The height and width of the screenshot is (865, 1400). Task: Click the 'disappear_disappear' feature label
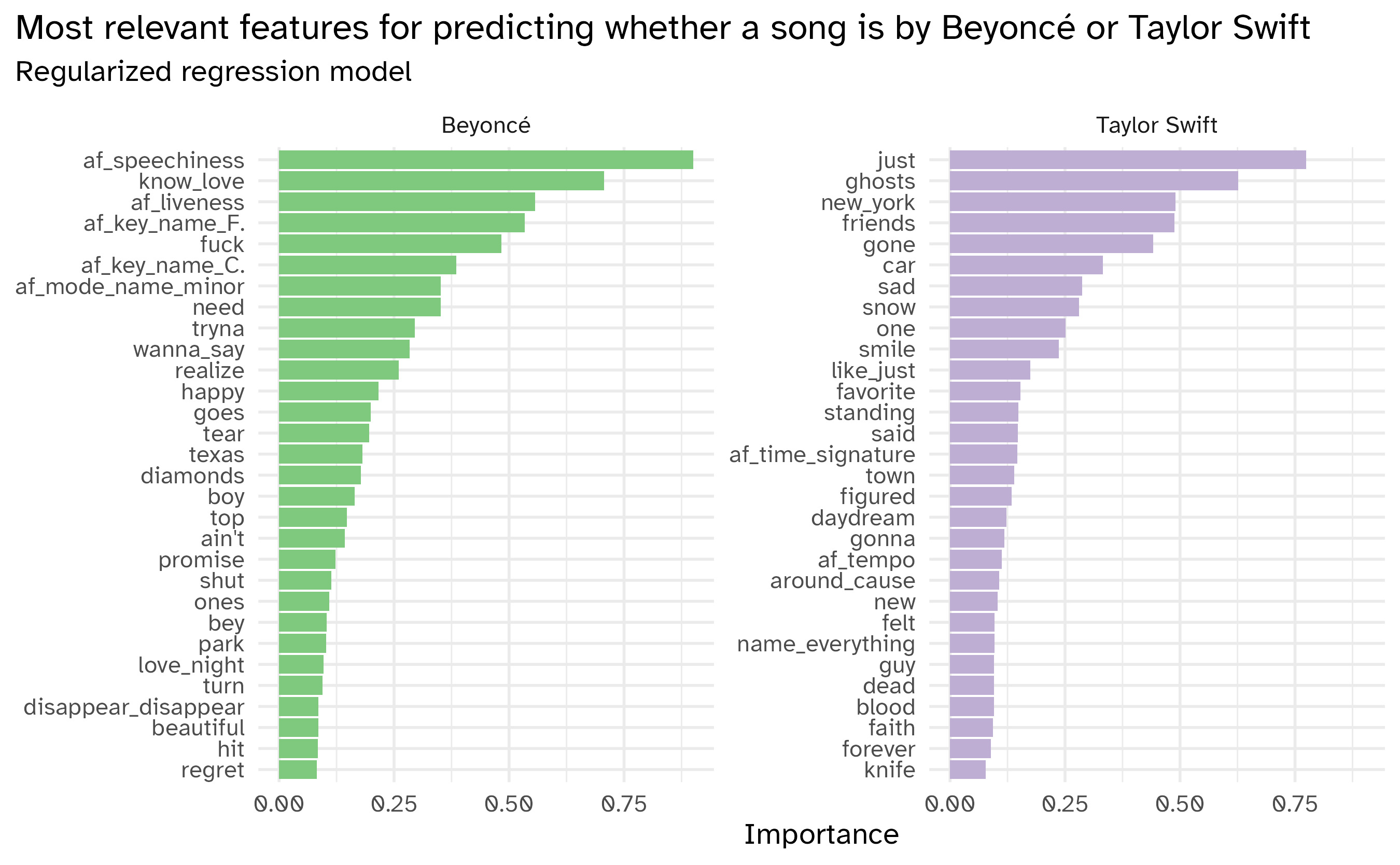134,707
